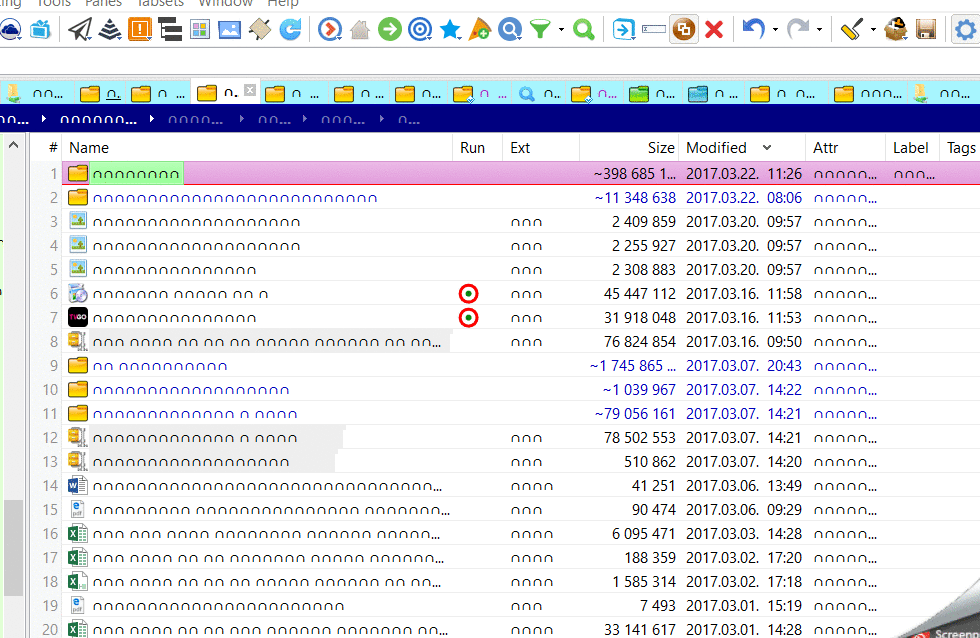The image size is (980, 638).
Task: Toggle the brown dual pane button
Action: click(x=684, y=30)
